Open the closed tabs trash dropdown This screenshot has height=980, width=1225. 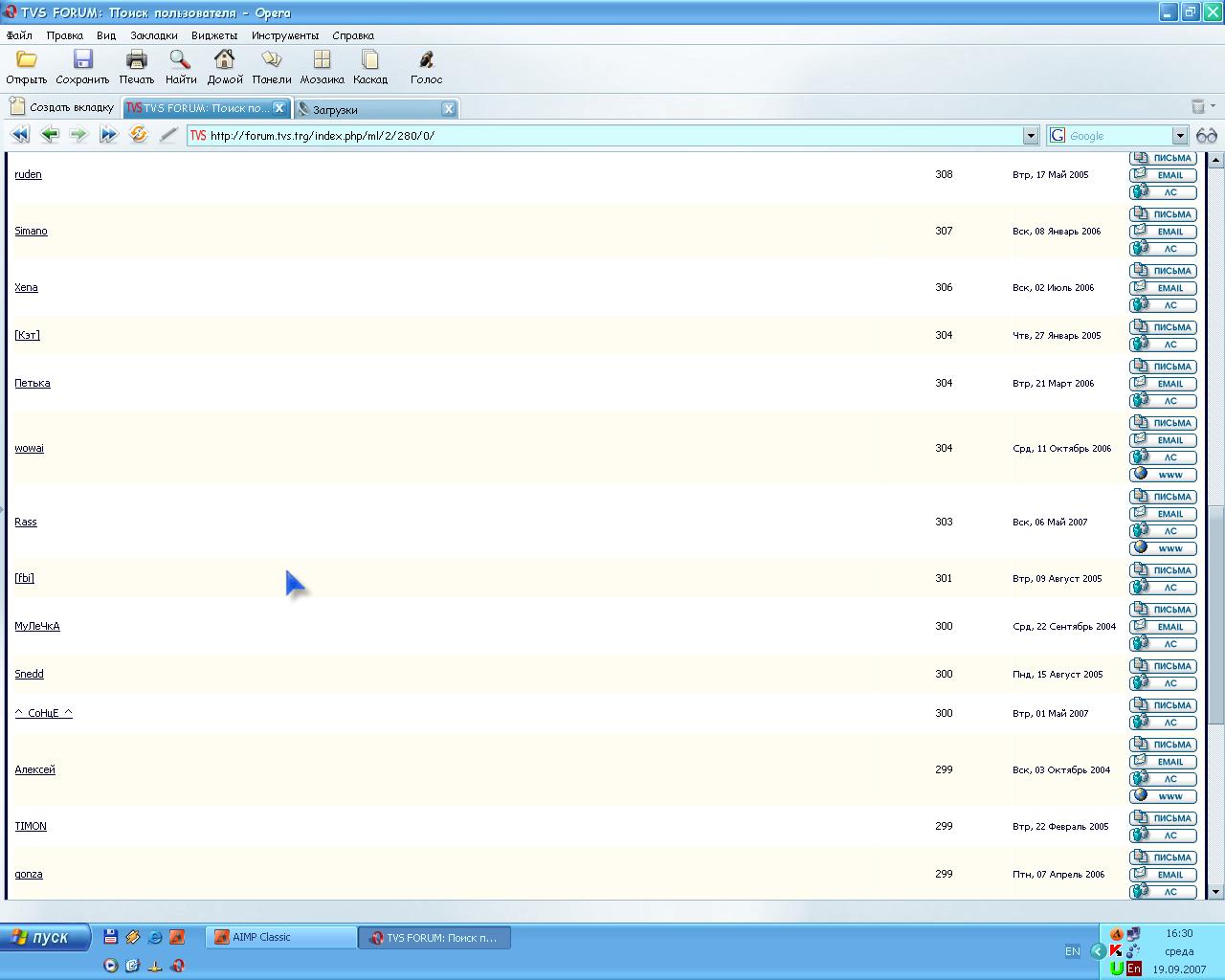tap(1202, 106)
